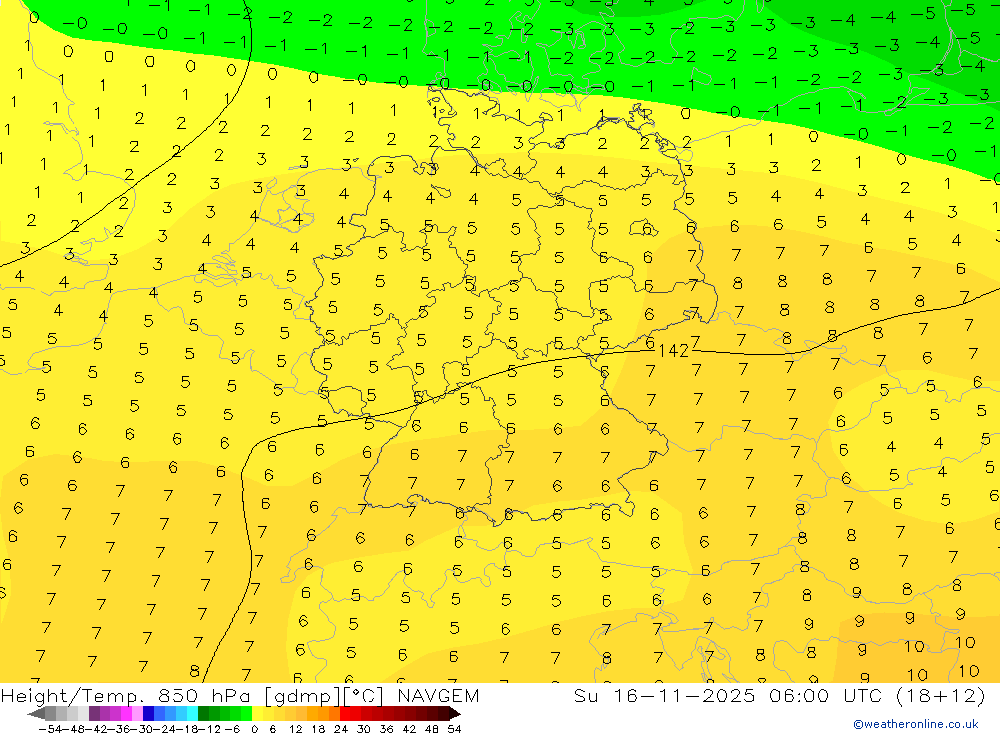Click the 142 height contour label
Screen dimensions: 1000x733
[673, 351]
